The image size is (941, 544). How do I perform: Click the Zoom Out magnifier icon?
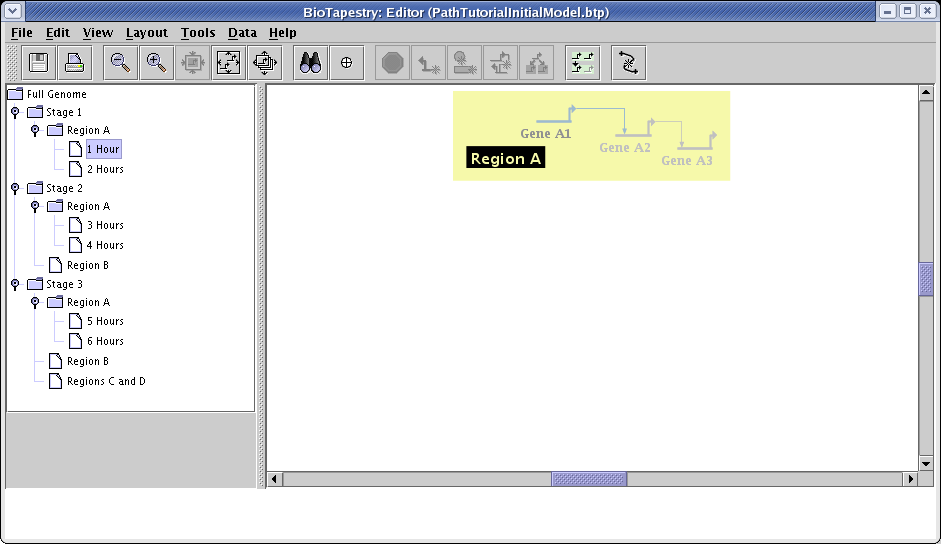120,63
